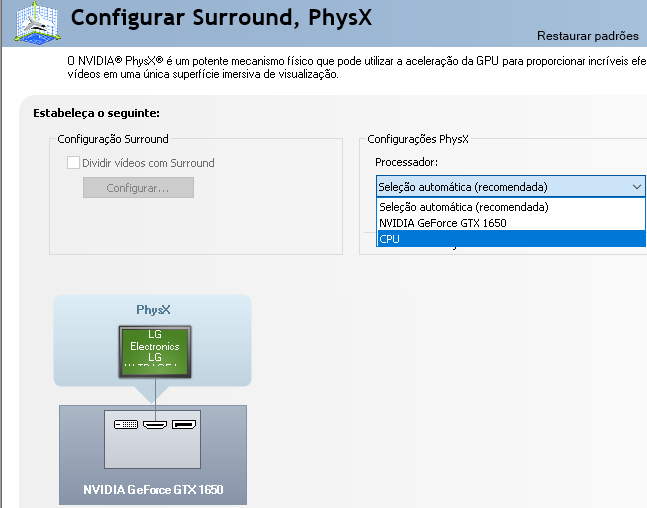The image size is (647, 508).
Task: Select CPU as PhysX processor
Action: pyautogui.click(x=389, y=239)
